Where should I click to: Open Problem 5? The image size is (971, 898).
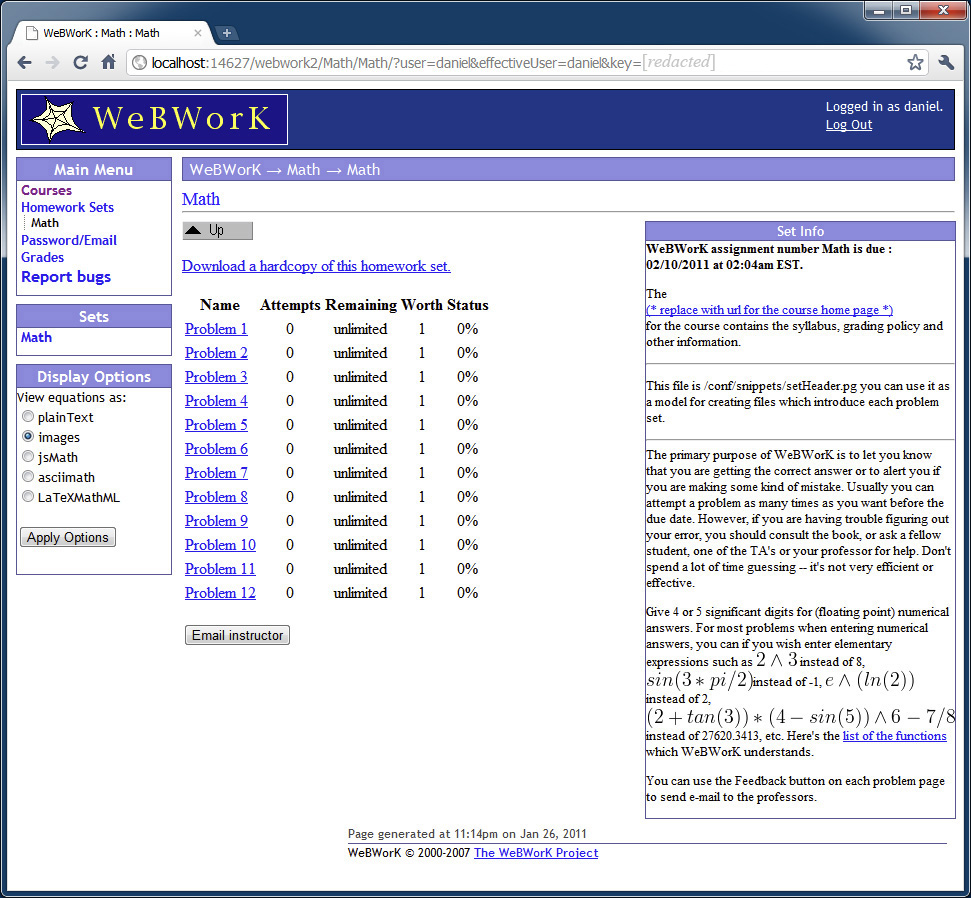216,425
